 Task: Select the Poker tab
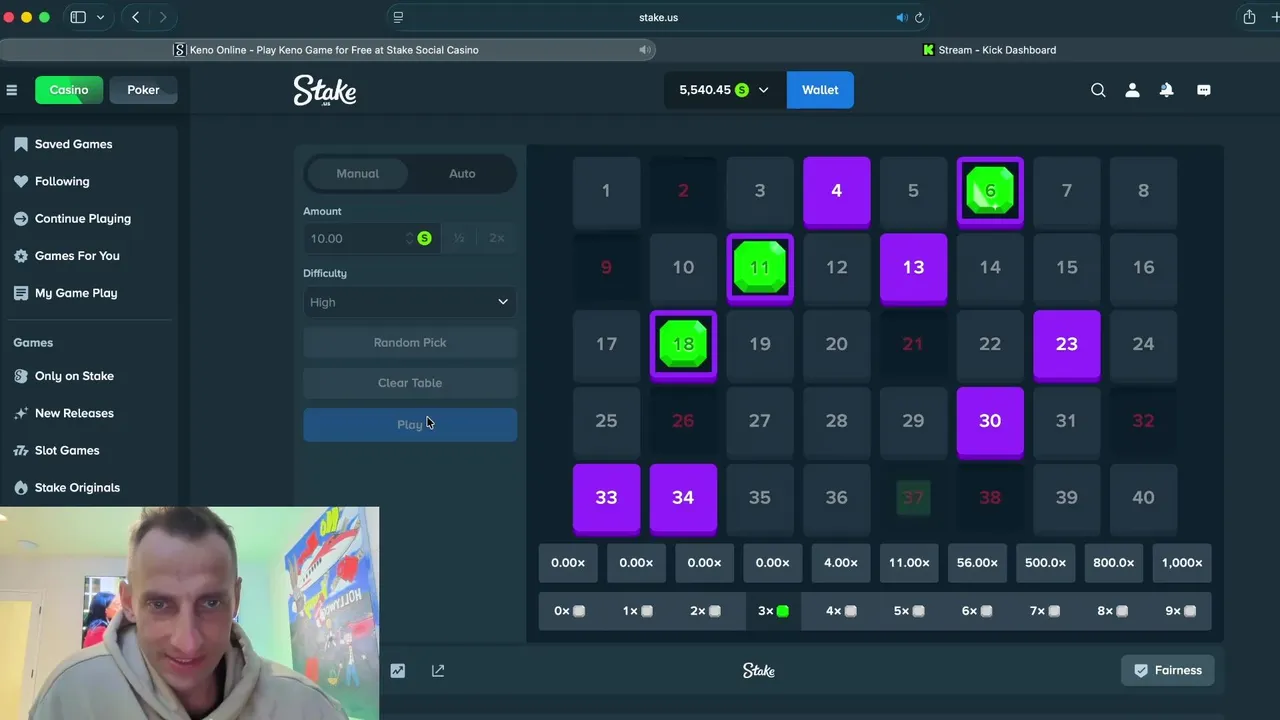pos(143,90)
